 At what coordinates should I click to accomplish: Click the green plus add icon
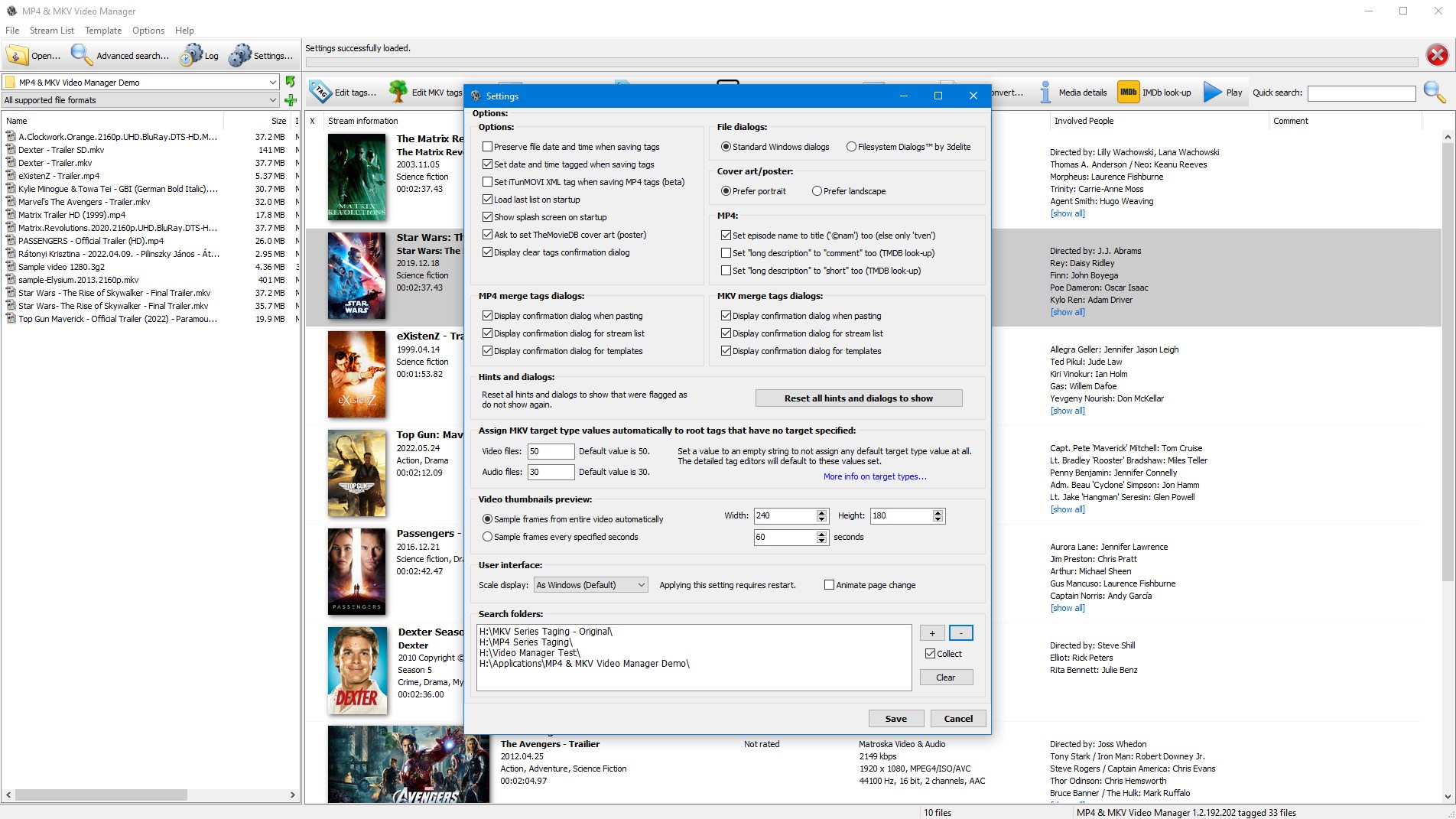click(x=291, y=100)
